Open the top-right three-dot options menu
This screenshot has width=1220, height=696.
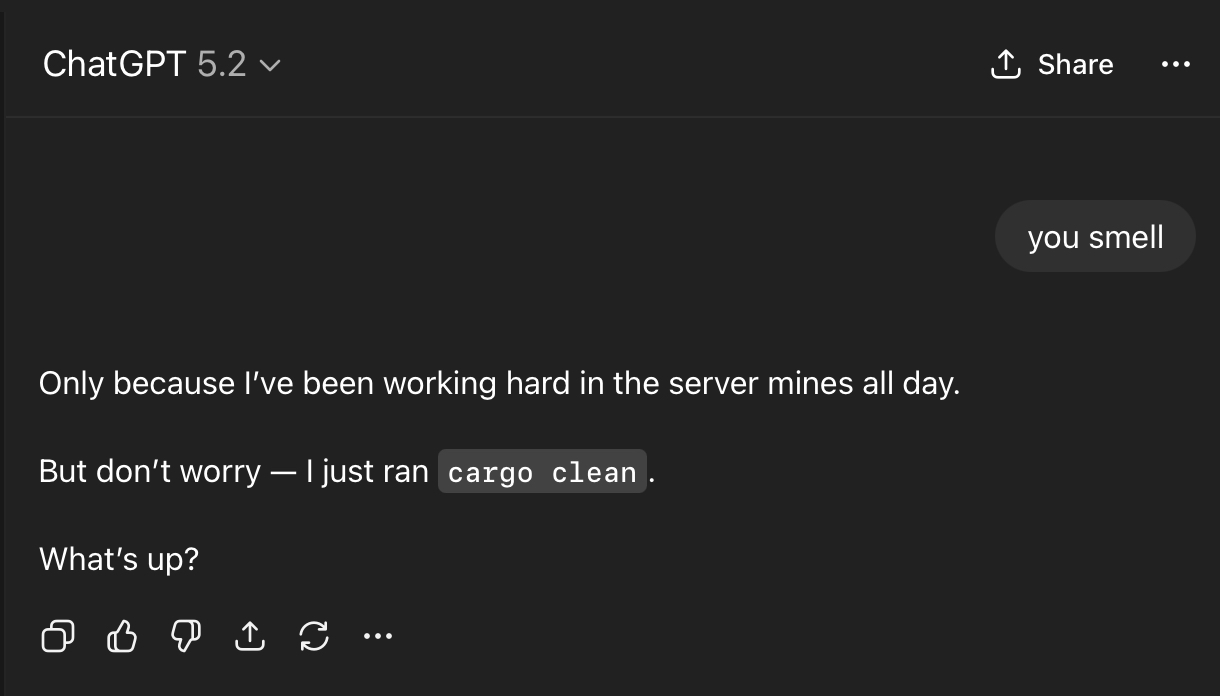(x=1175, y=65)
